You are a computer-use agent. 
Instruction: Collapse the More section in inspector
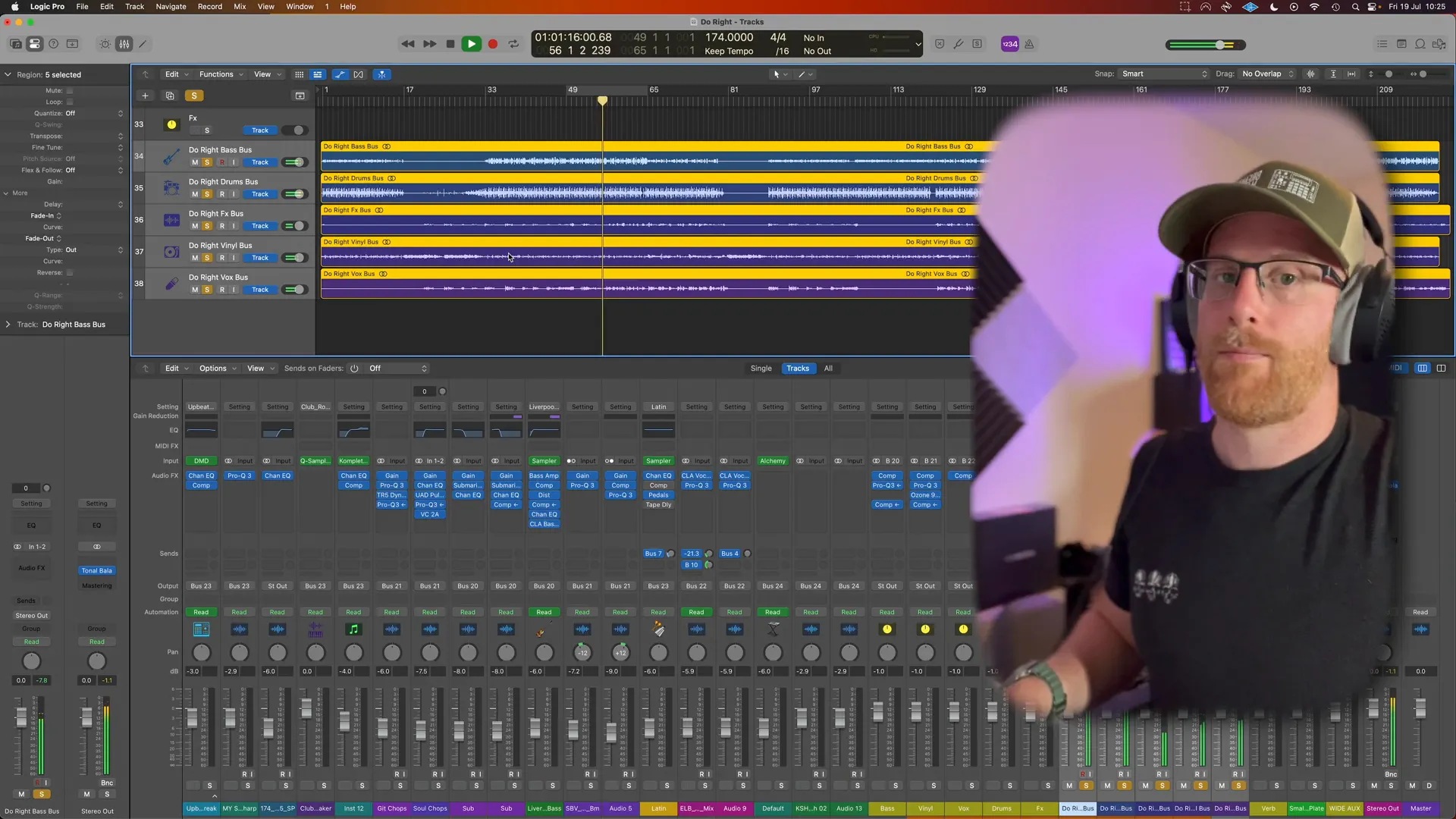click(x=6, y=193)
